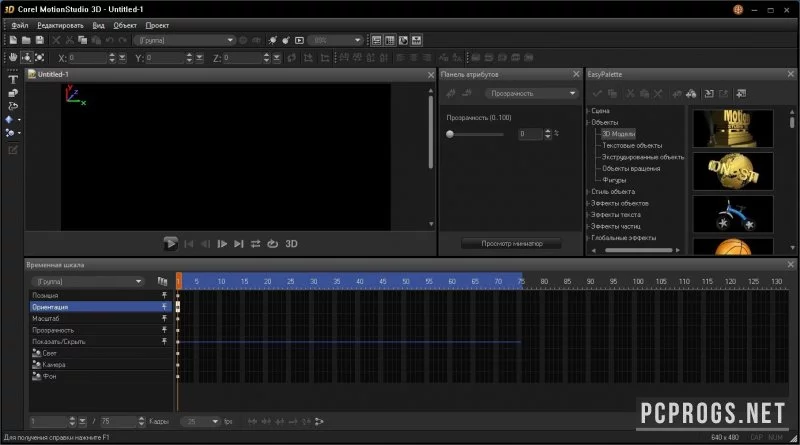Click the Просмотр миниатюр button

pos(512,244)
